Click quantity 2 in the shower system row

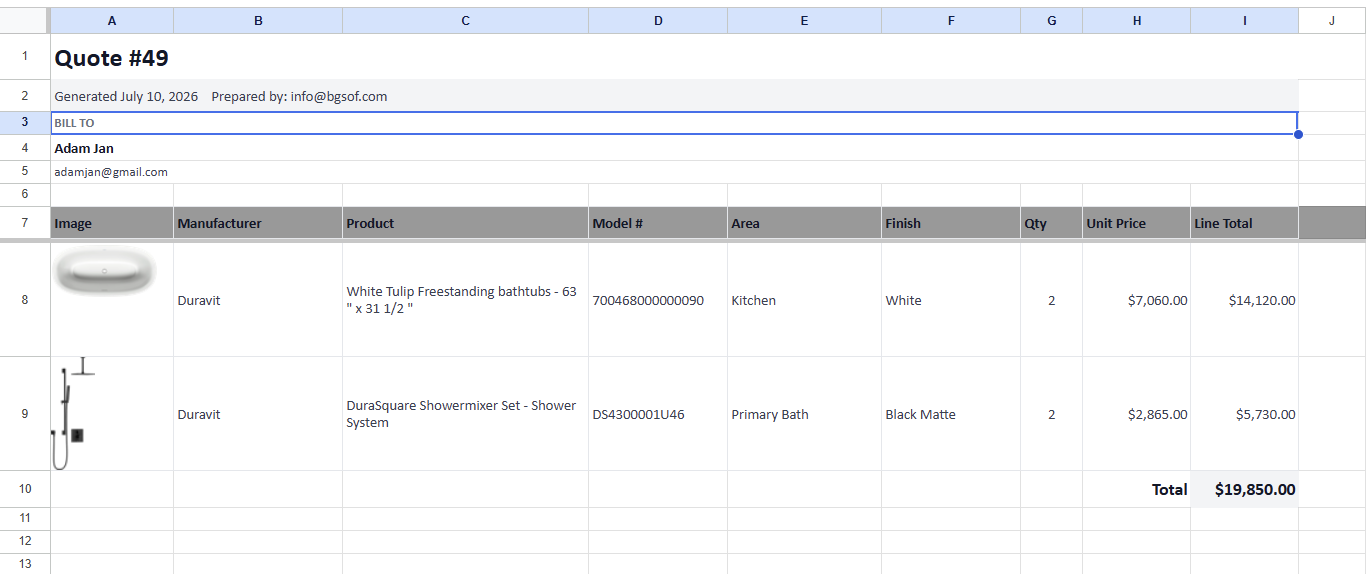coord(1051,414)
